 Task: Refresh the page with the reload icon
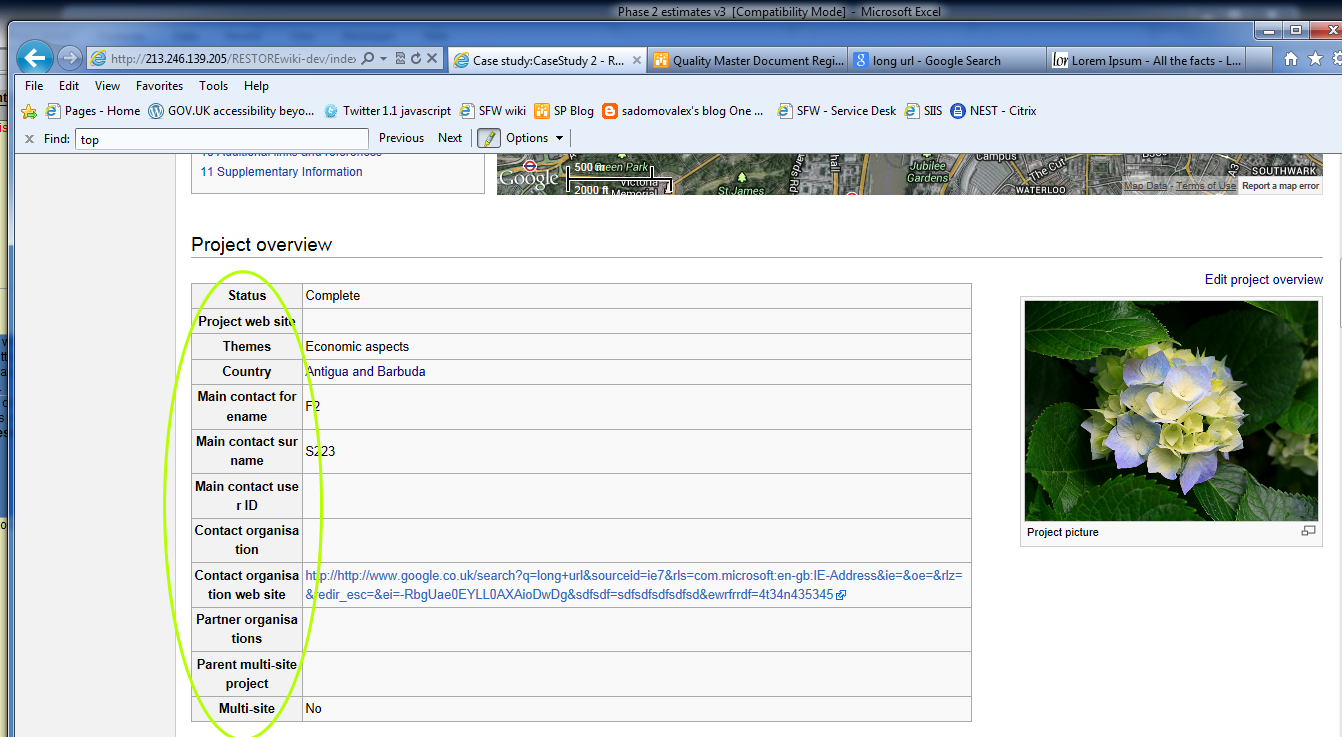416,59
